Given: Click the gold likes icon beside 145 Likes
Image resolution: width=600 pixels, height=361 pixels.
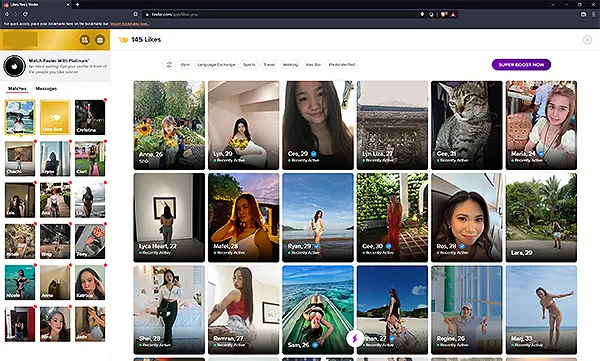Looking at the screenshot, I should point(123,40).
